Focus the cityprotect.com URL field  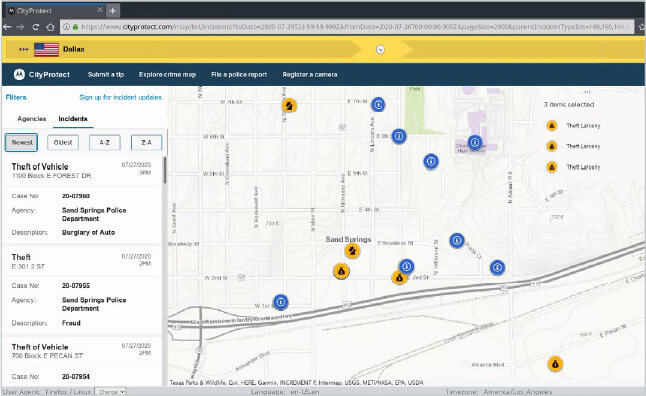347,27
